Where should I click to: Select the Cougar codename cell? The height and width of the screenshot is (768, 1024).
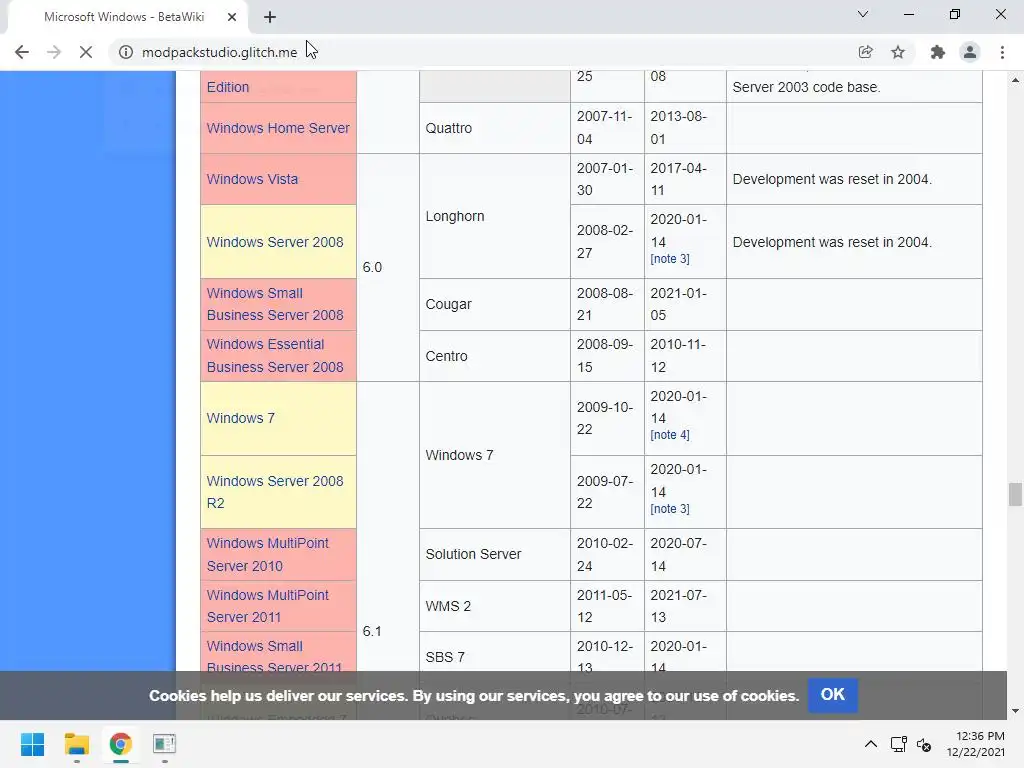point(495,304)
